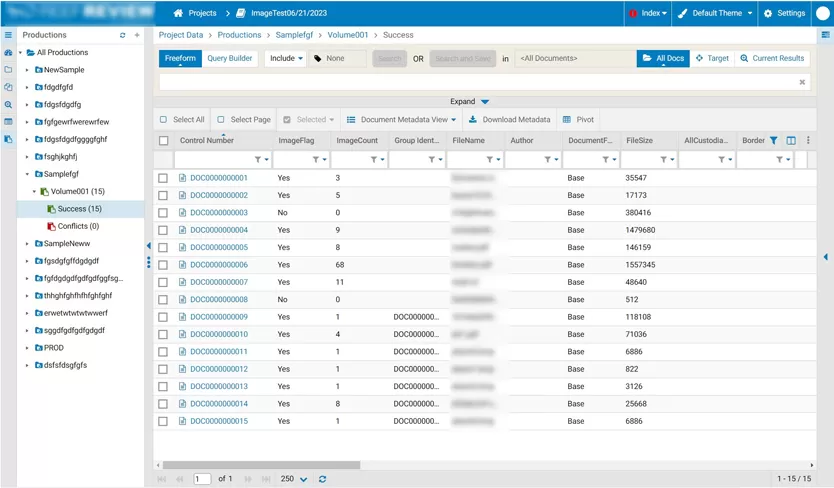This screenshot has height=488, width=834.
Task: Click the plus icon to add production
Action: (137, 35)
